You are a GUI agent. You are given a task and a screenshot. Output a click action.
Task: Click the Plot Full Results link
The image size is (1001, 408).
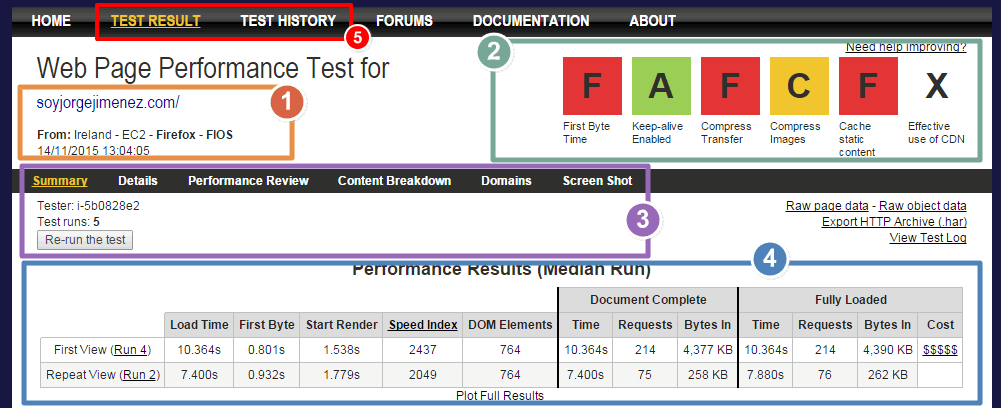[500, 396]
